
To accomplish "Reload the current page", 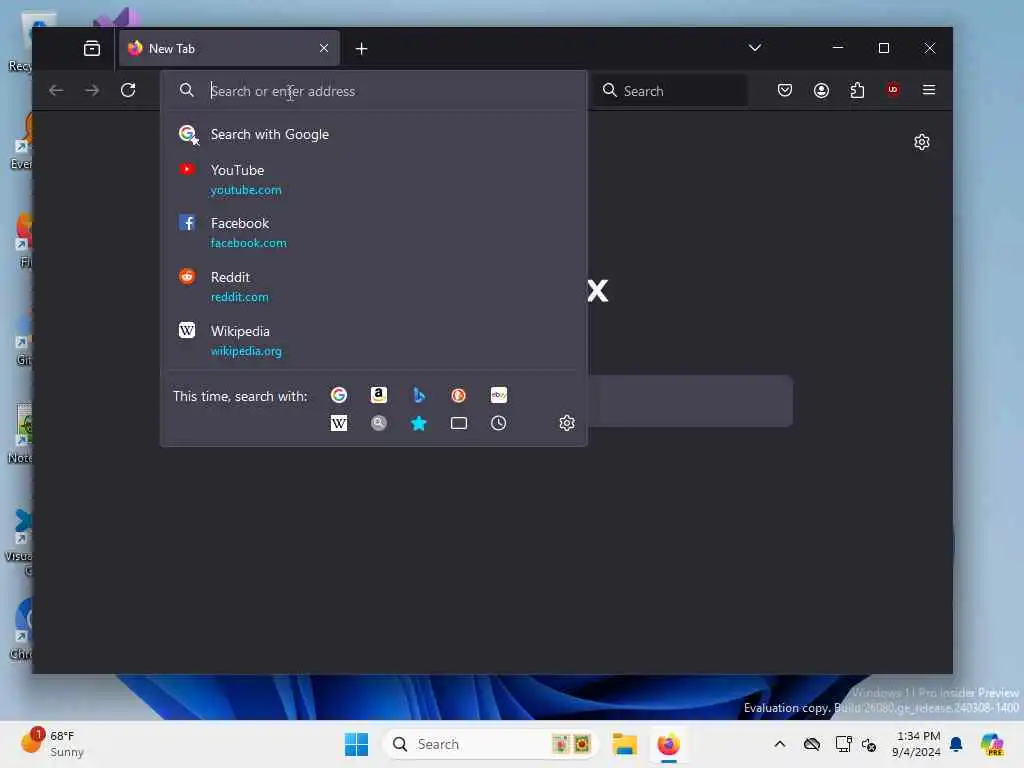I will 128,90.
